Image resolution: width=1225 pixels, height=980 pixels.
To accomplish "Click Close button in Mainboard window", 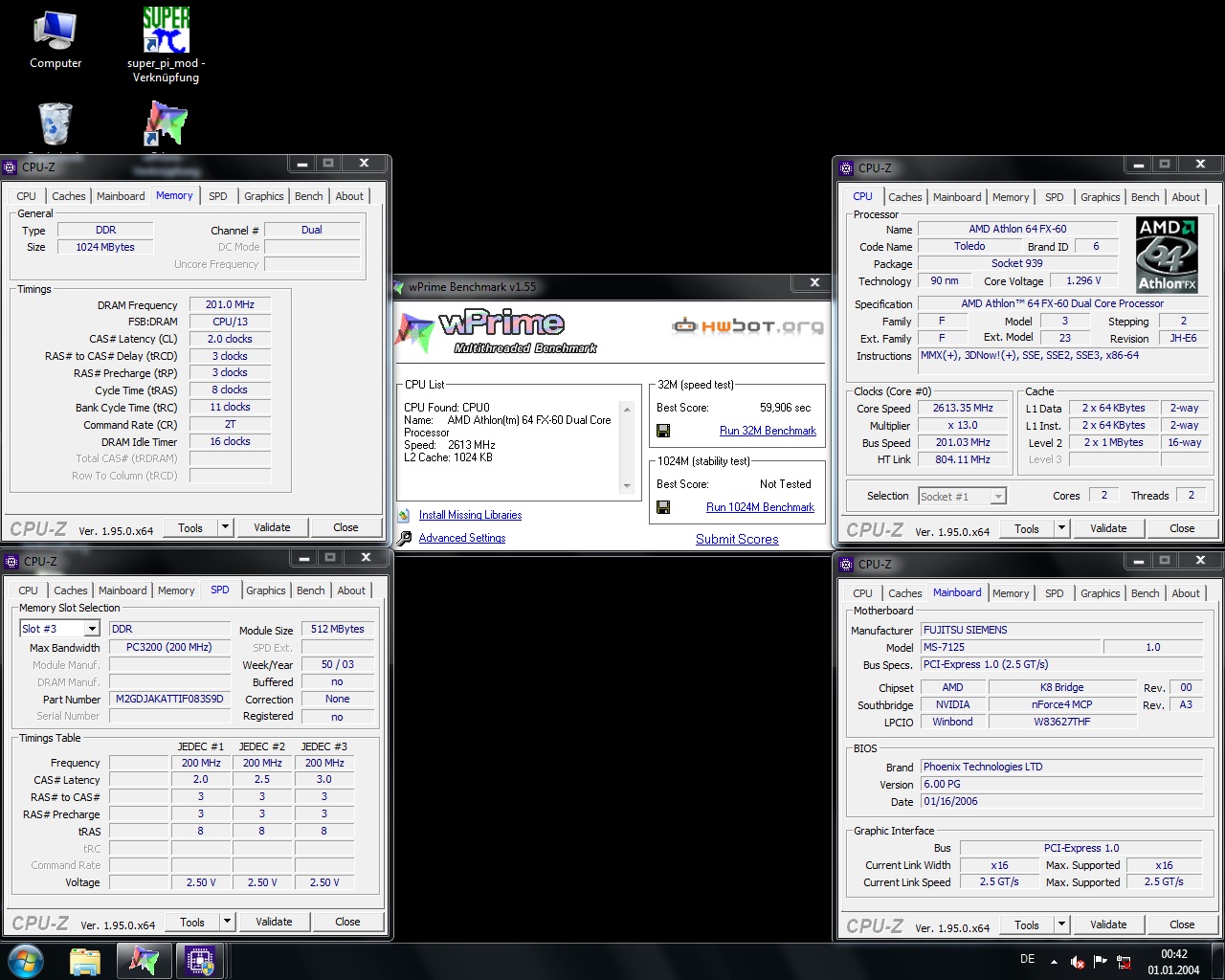I will (x=1182, y=924).
